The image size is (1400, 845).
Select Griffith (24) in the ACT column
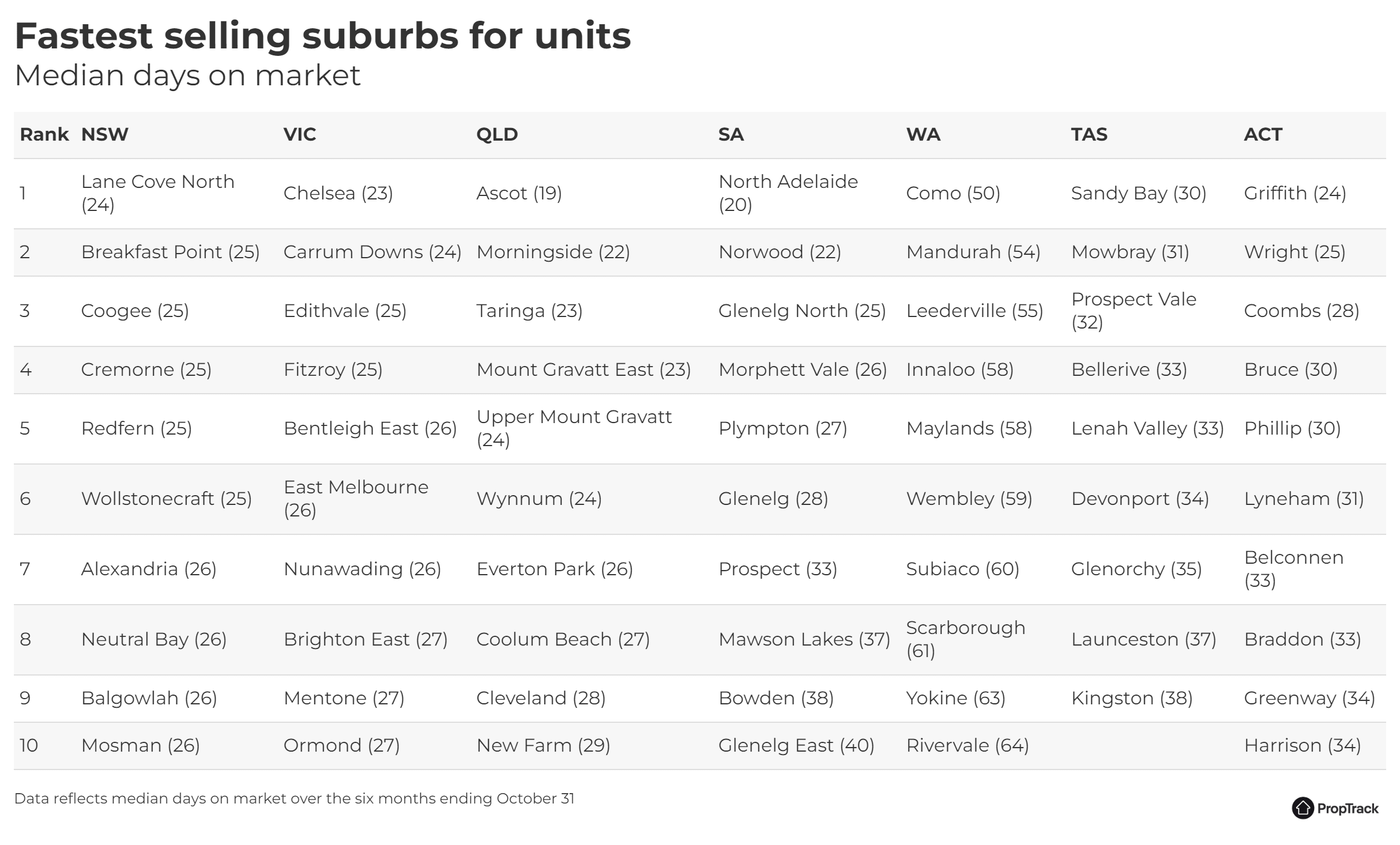pyautogui.click(x=1295, y=193)
